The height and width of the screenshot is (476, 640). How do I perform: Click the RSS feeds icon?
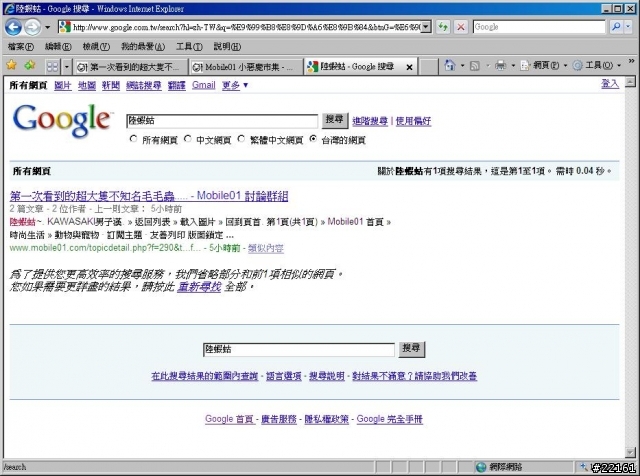(x=475, y=65)
